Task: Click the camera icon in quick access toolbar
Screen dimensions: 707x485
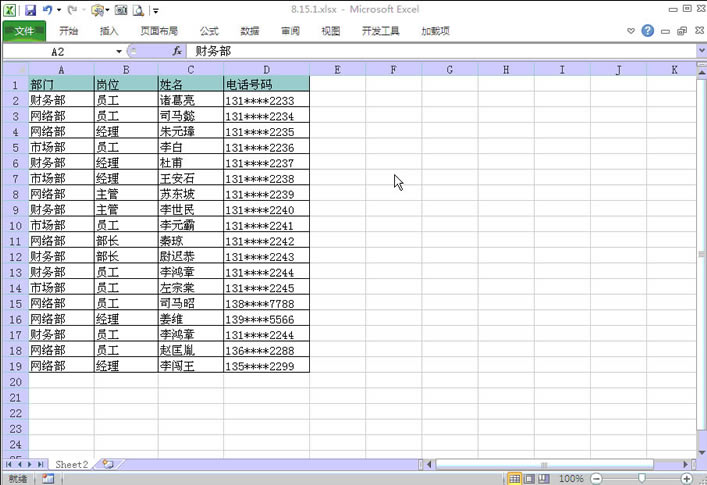Action: click(x=121, y=10)
